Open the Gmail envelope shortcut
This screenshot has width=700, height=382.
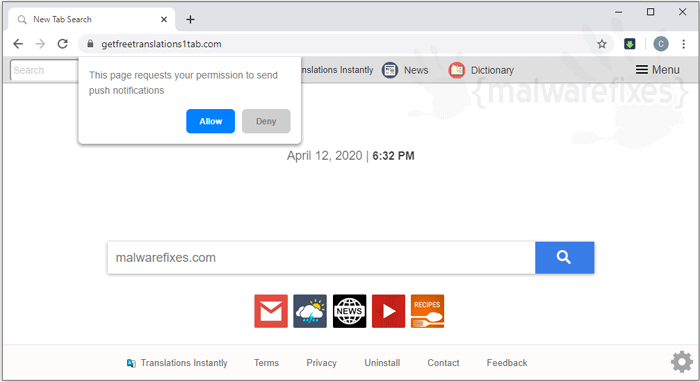[x=271, y=311]
